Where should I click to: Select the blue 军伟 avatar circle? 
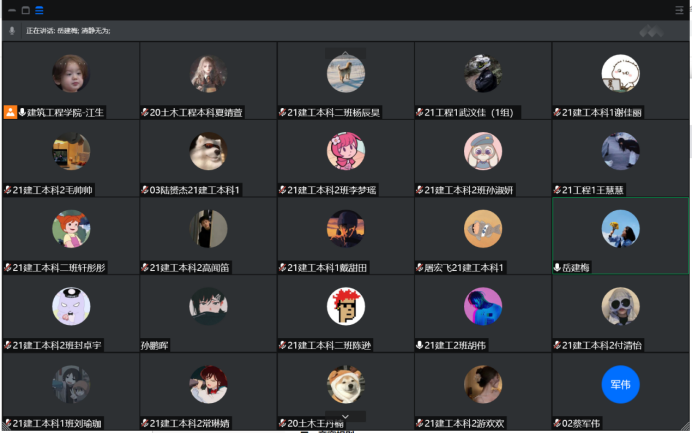coord(620,384)
